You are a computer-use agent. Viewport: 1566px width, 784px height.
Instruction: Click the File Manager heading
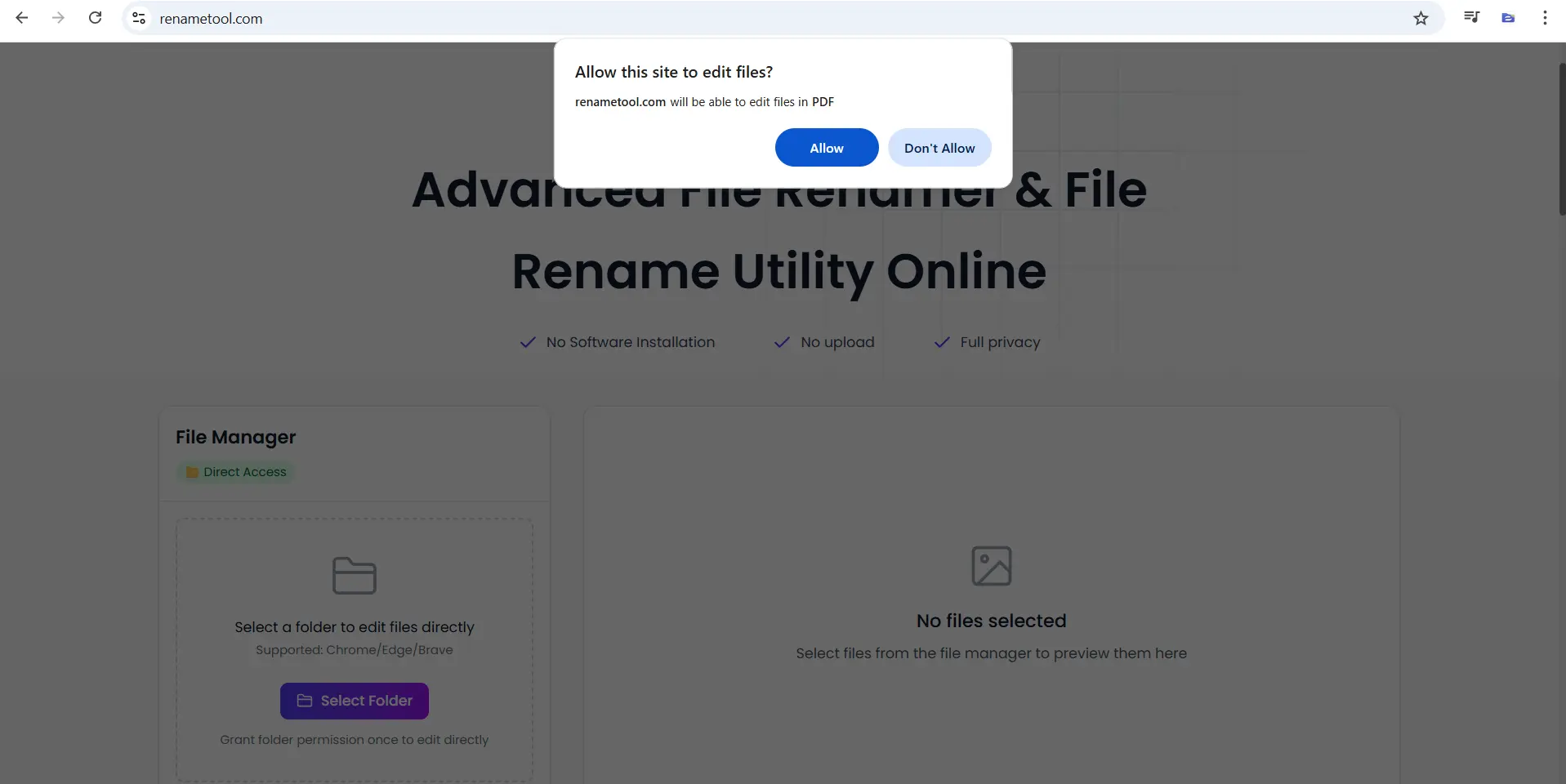[236, 437]
